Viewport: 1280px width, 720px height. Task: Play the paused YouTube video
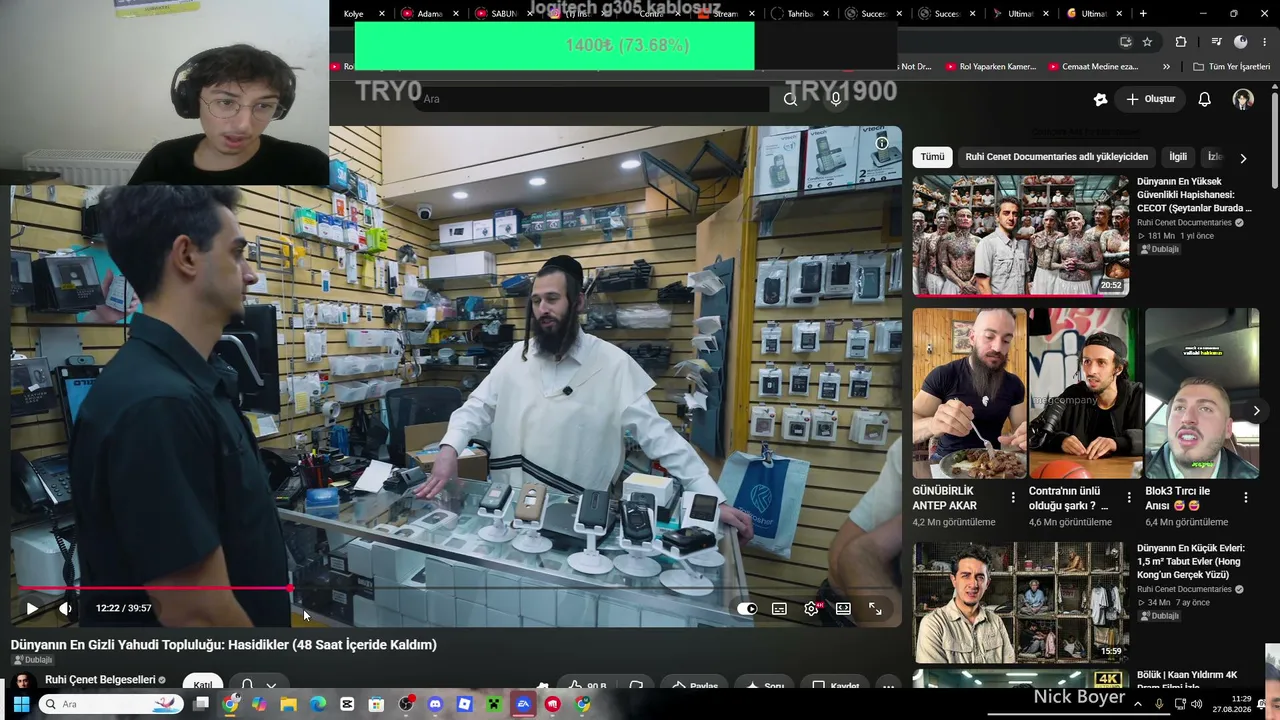point(32,608)
